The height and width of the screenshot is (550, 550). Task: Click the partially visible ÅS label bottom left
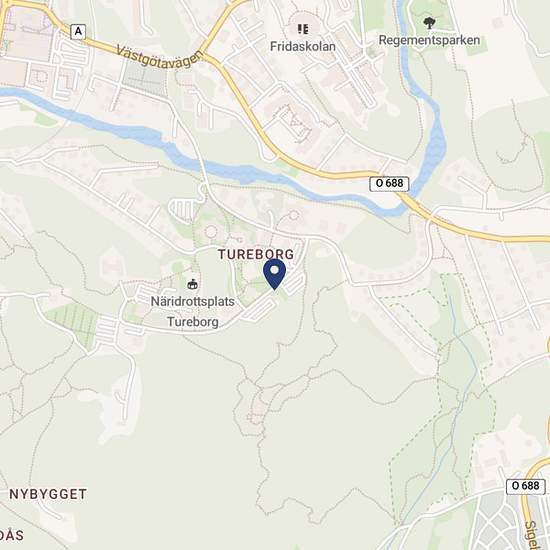click(x=12, y=536)
